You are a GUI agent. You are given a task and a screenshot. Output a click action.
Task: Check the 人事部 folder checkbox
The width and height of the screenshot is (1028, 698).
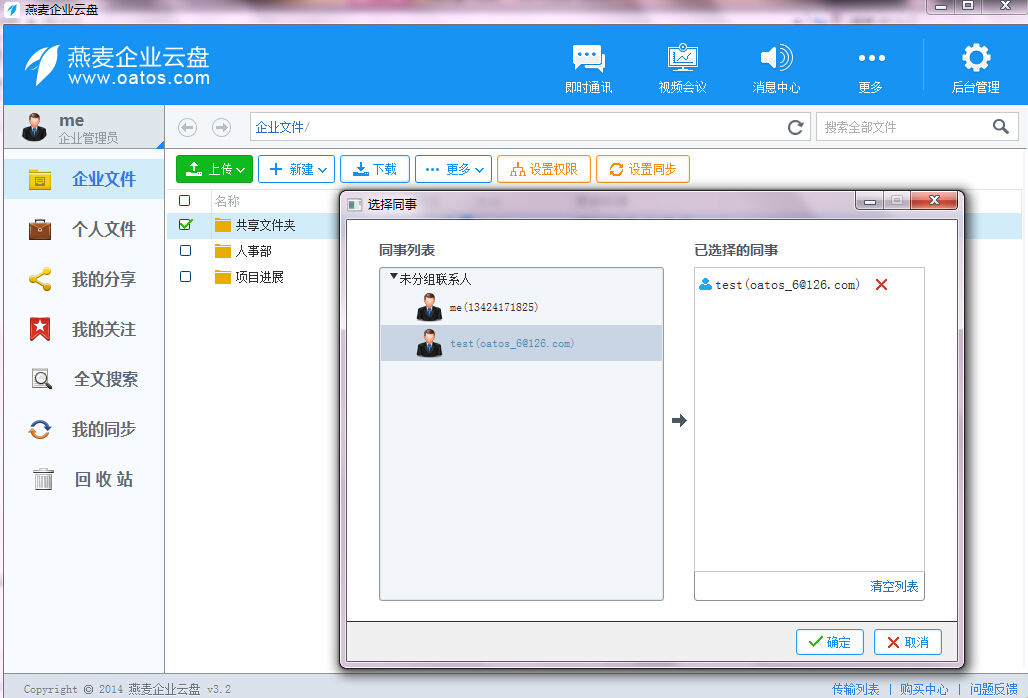184,251
